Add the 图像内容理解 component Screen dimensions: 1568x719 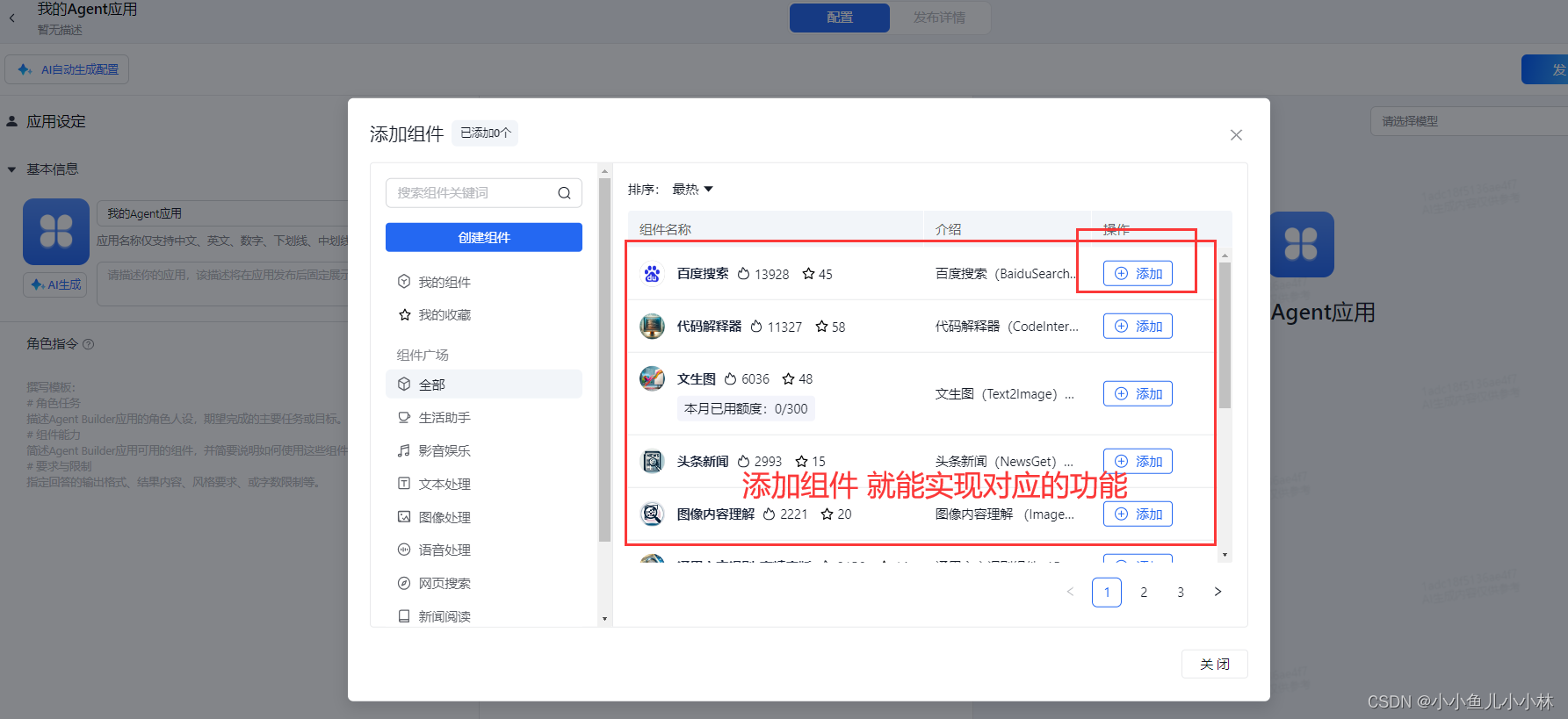click(x=1138, y=514)
